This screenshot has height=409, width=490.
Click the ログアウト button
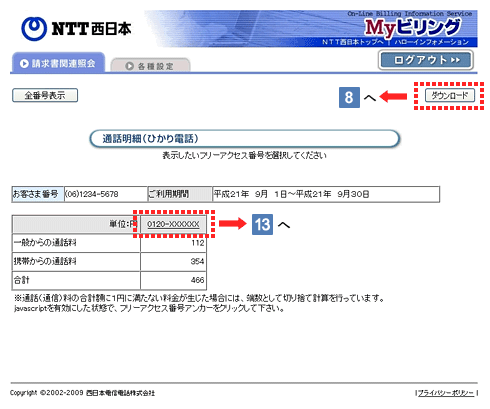pyautogui.click(x=426, y=60)
